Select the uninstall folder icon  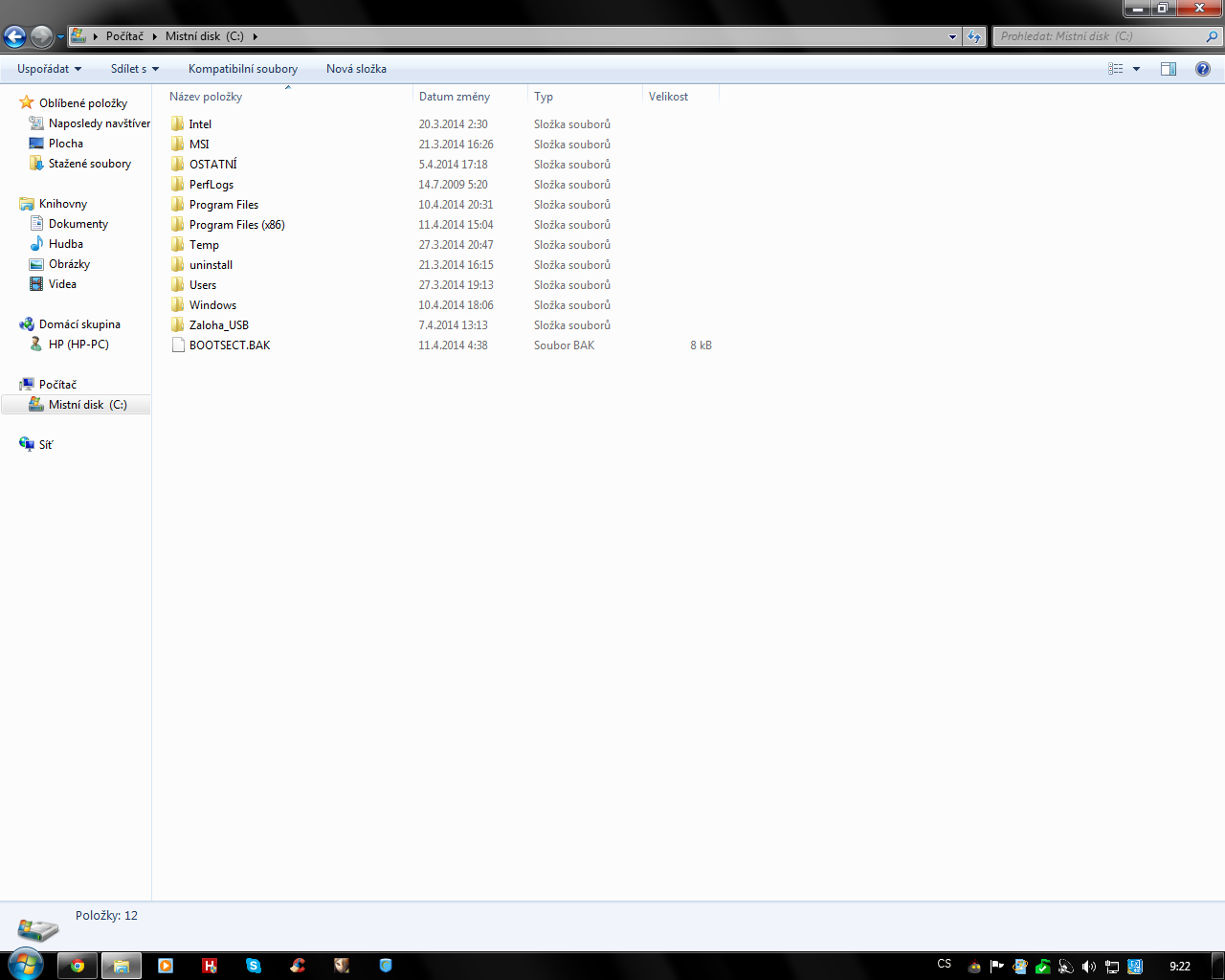178,264
